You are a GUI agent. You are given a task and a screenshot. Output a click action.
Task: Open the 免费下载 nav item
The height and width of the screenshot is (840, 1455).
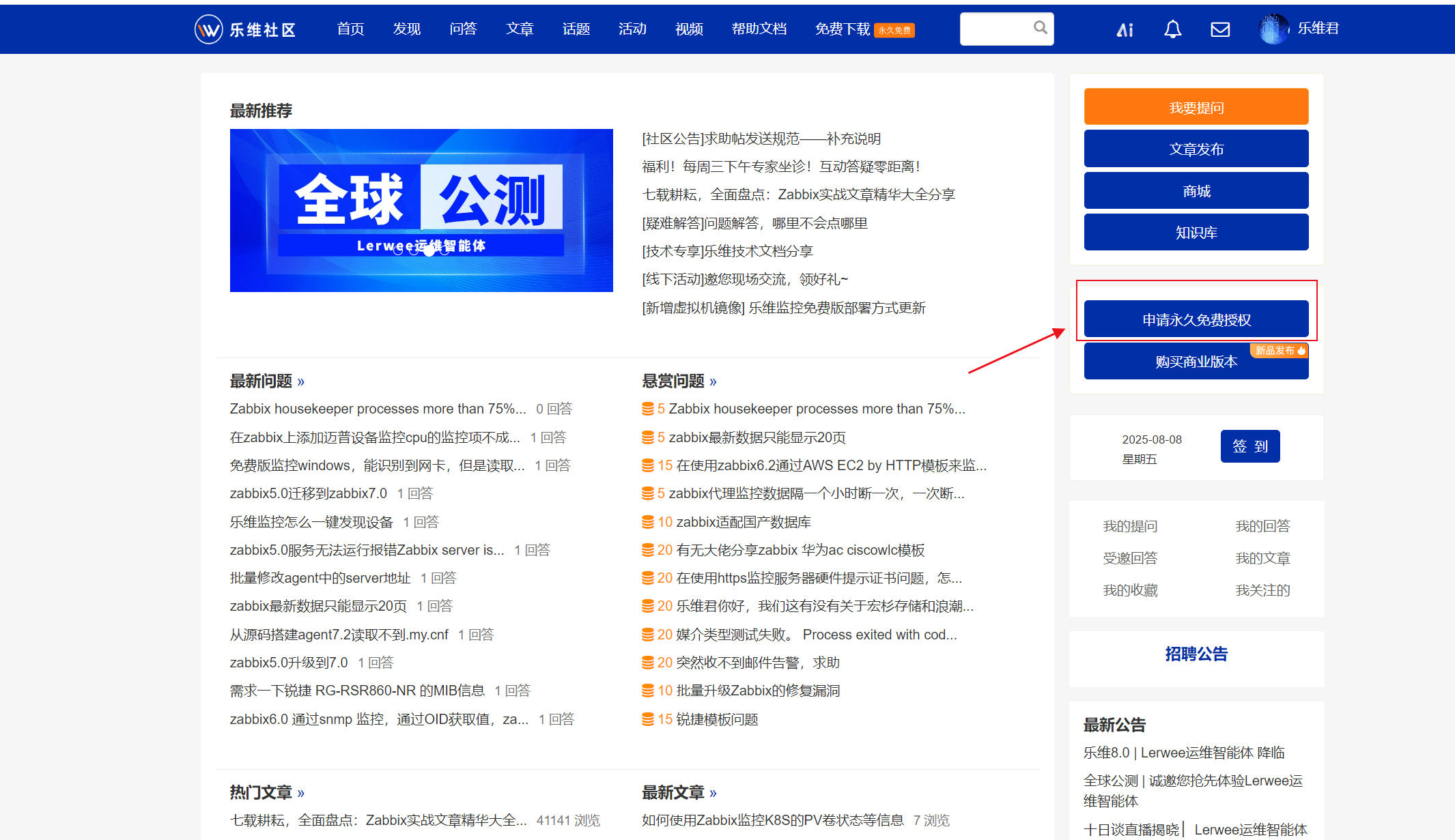pos(843,29)
